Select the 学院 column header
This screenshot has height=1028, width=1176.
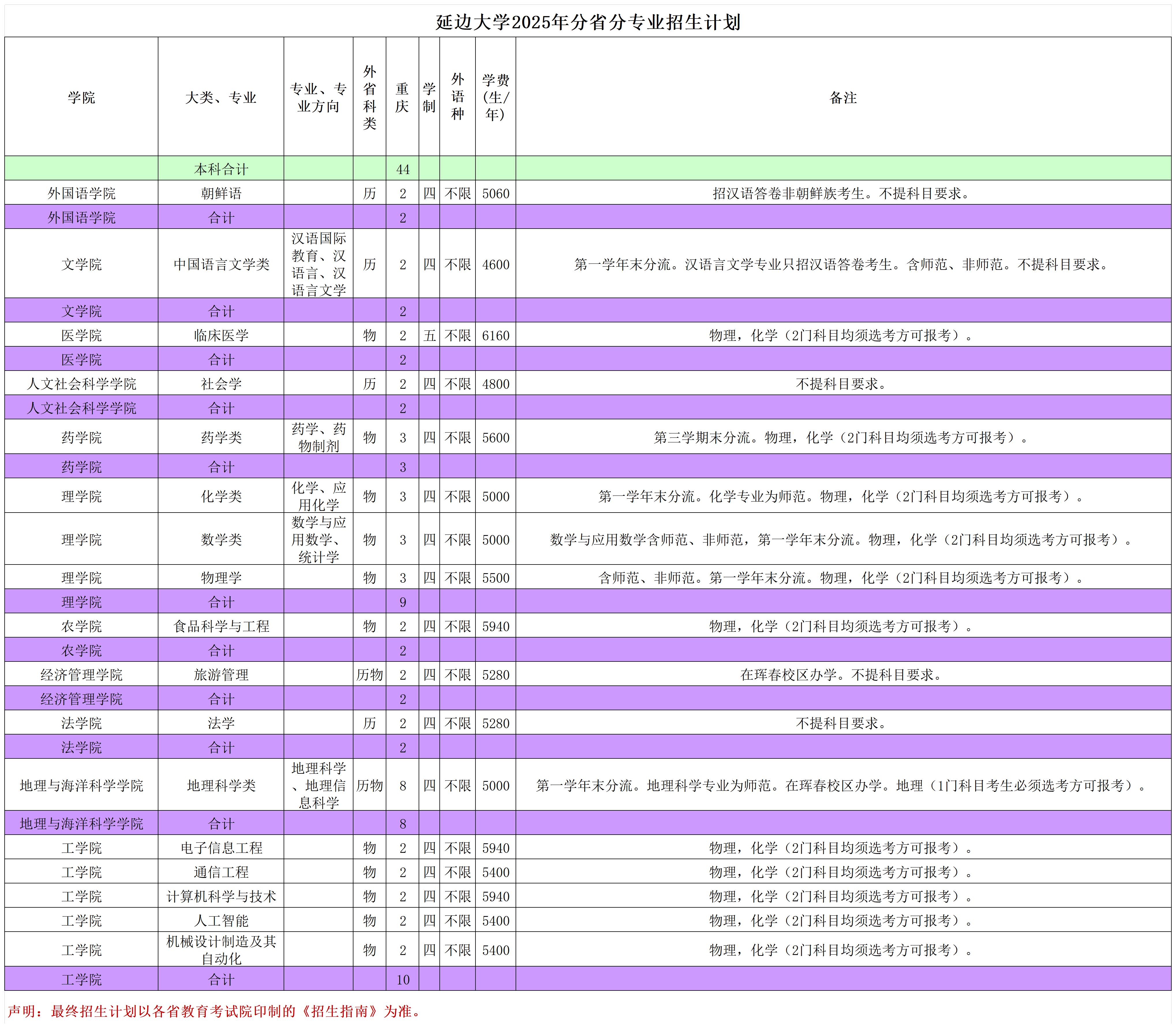(81, 97)
